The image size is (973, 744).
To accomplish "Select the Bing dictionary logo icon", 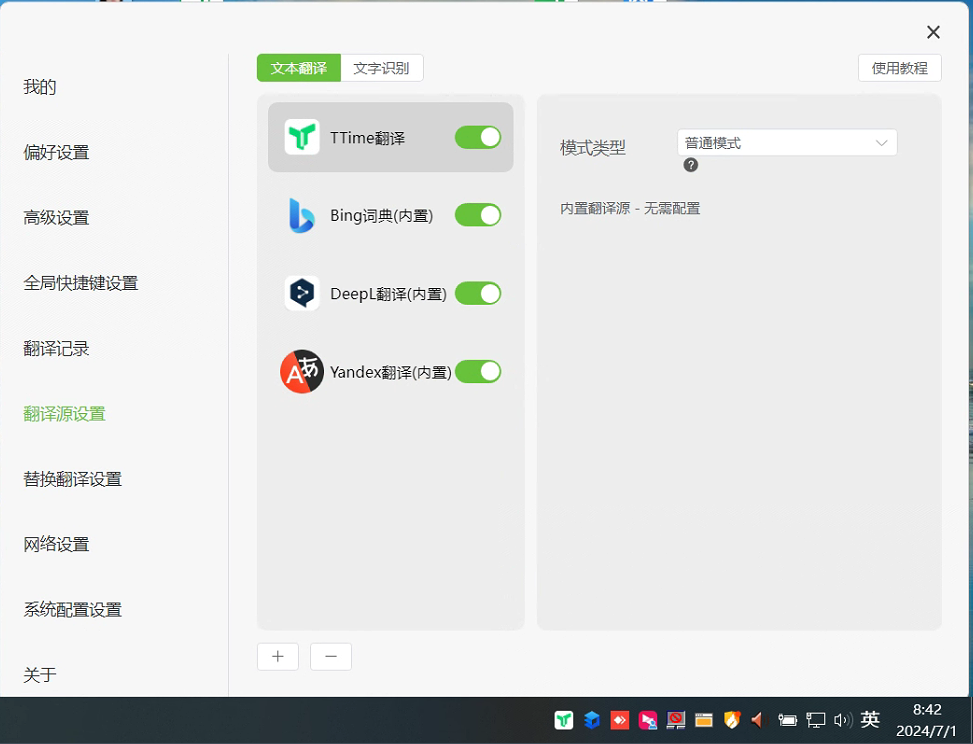I will 302,215.
